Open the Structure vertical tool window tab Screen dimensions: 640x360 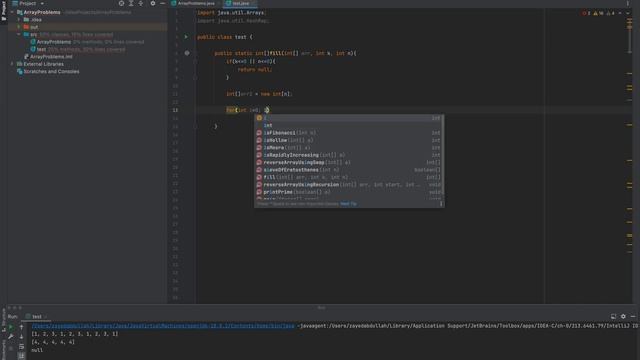[x=4, y=321]
